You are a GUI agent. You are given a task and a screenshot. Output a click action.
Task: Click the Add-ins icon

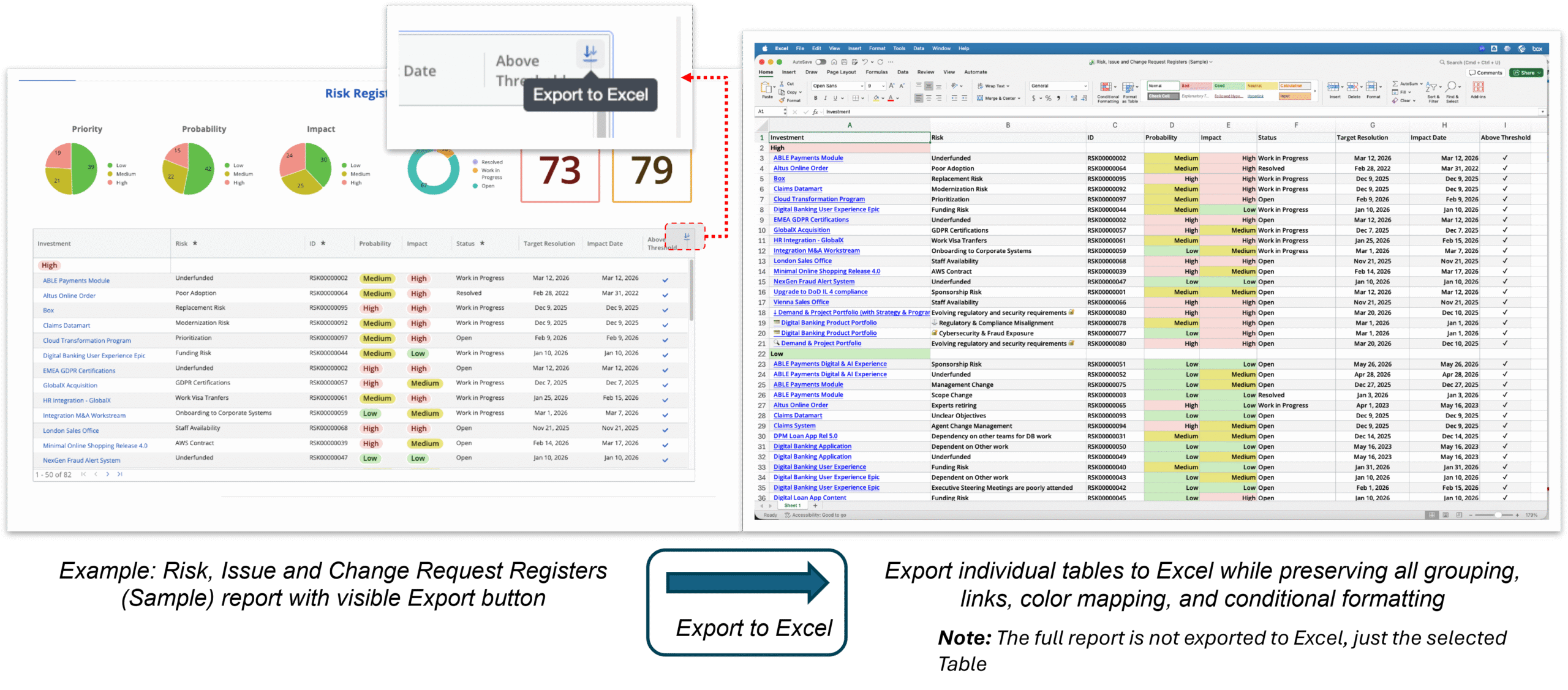coord(1479,87)
